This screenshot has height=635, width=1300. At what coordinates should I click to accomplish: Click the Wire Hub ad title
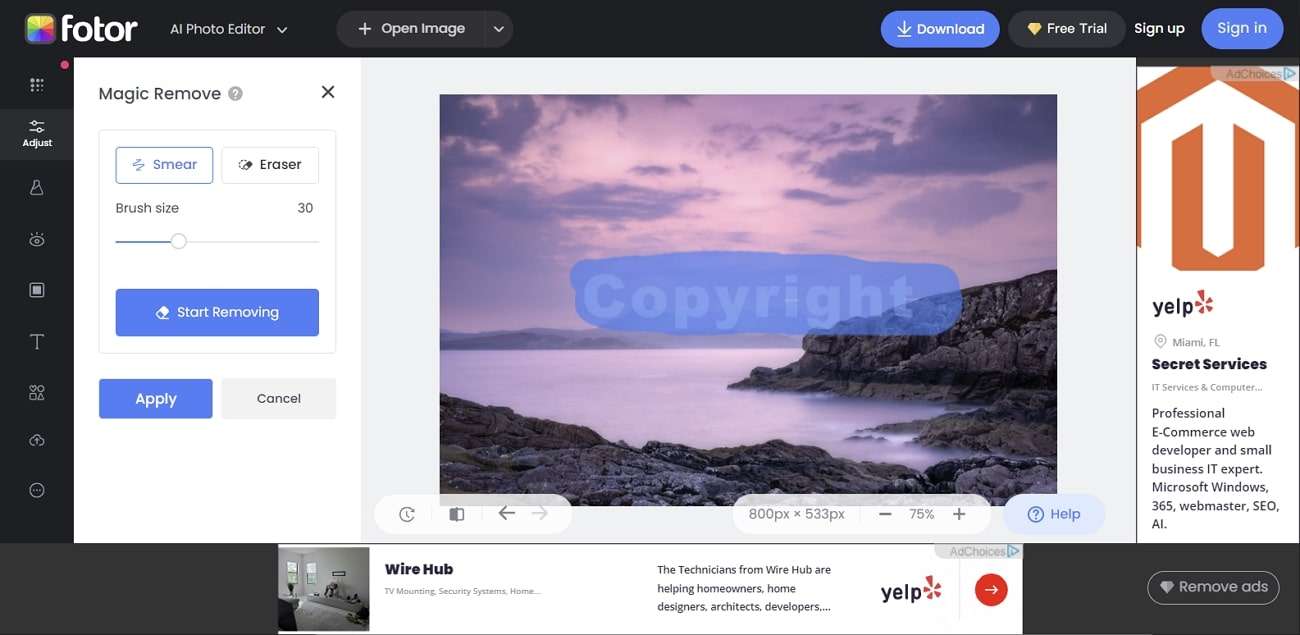419,569
